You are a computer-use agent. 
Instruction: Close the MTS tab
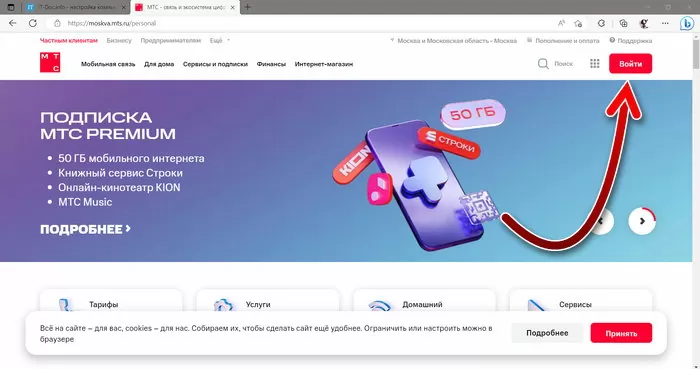point(233,7)
